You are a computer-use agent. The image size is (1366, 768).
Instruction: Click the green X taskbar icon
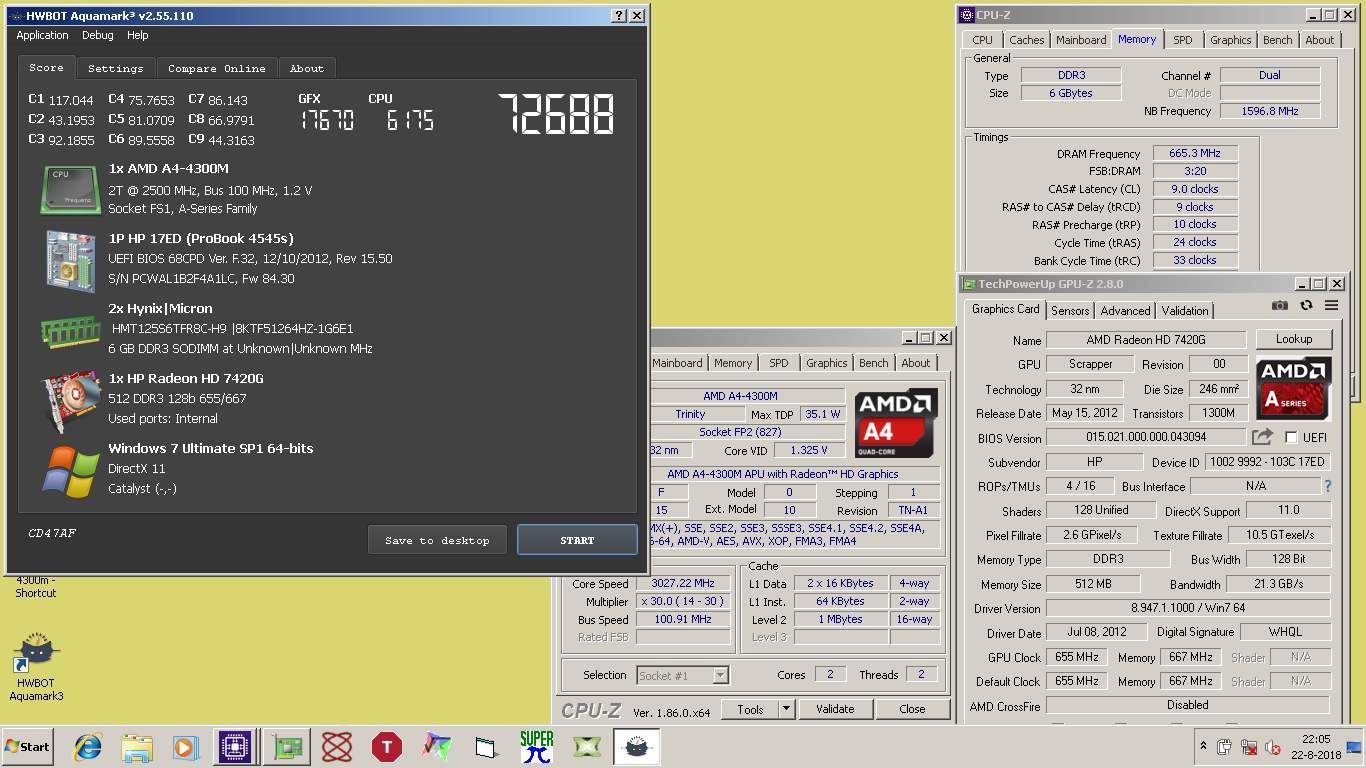point(586,746)
